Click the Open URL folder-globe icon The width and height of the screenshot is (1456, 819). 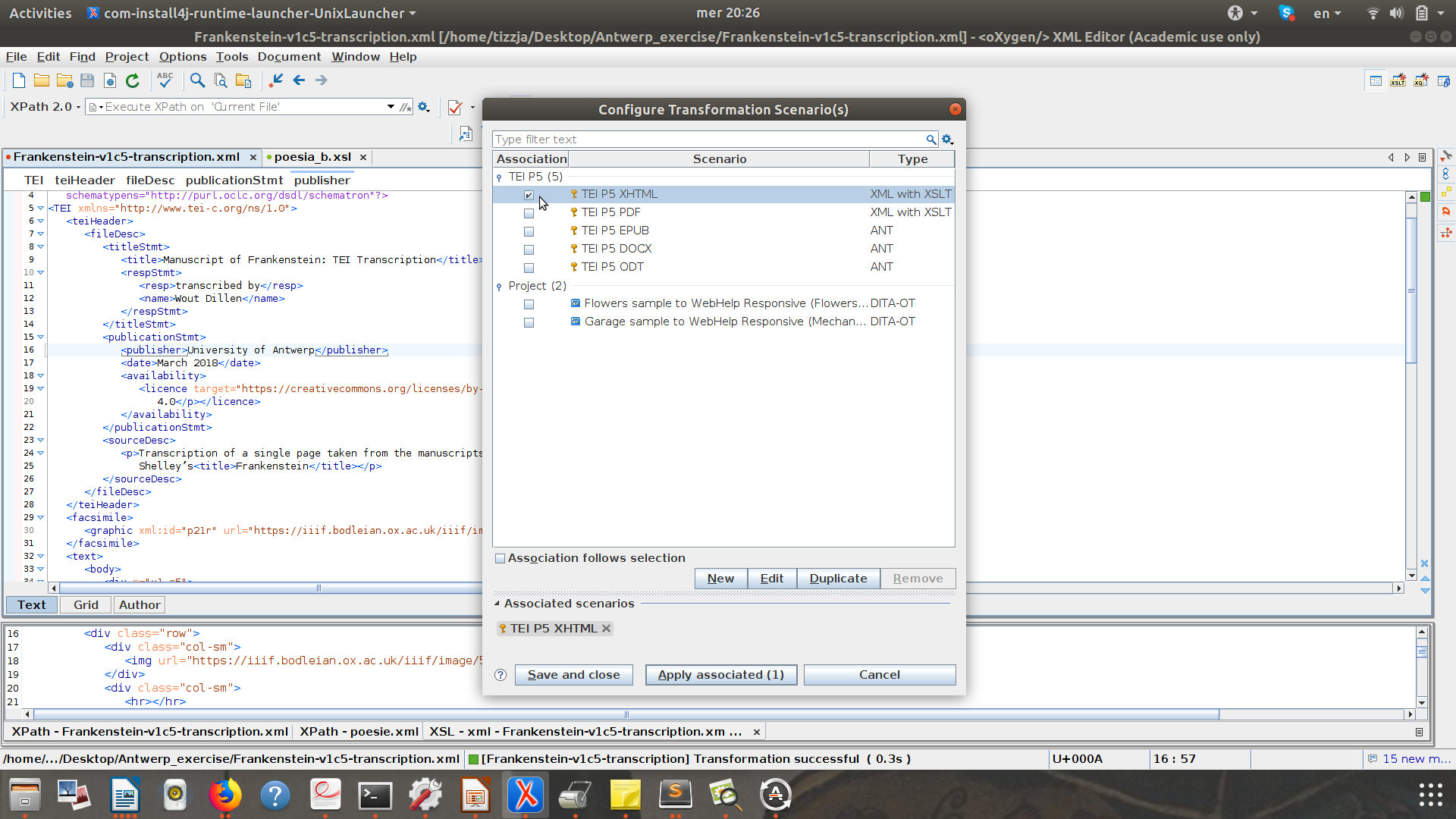point(65,80)
